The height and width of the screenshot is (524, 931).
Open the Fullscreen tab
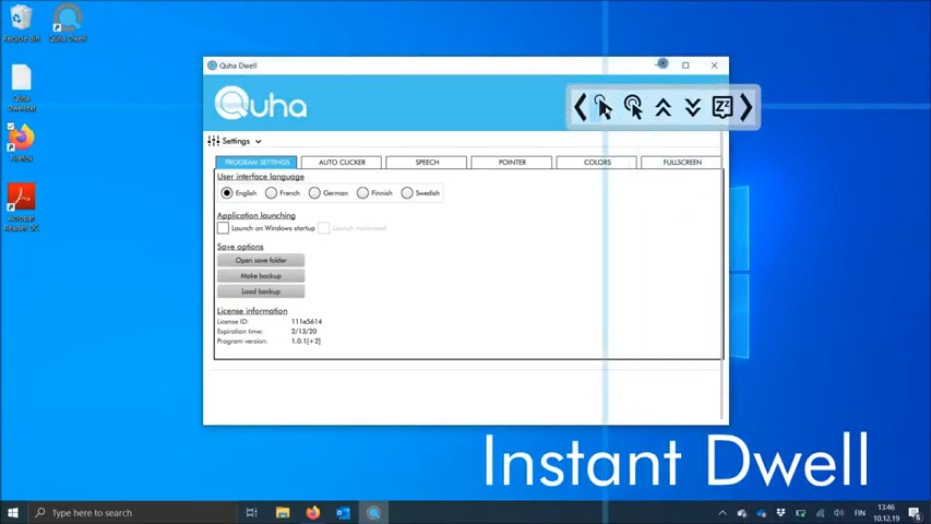point(682,162)
